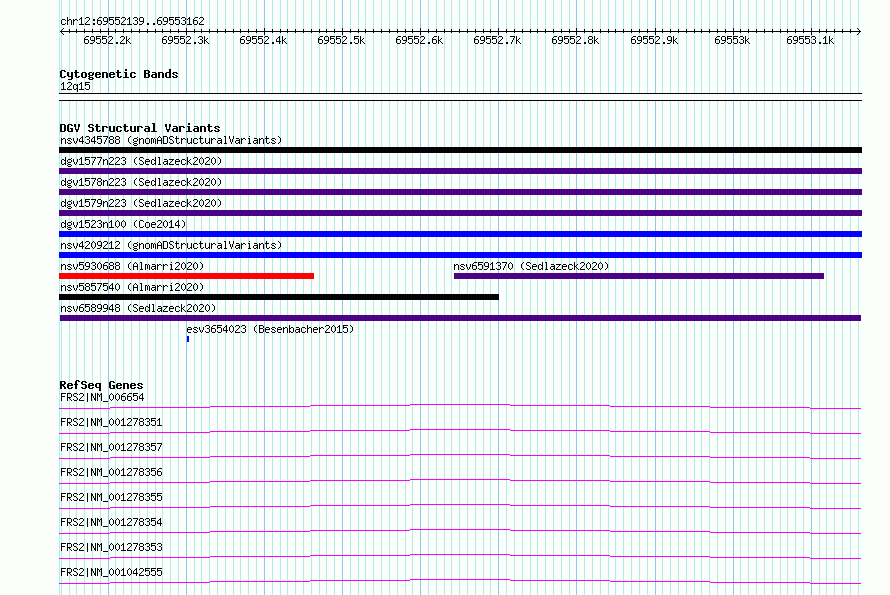The height and width of the screenshot is (595, 890).
Task: Open variant dgv1579n223 (Sedlazeck2020) label
Action: (141, 203)
